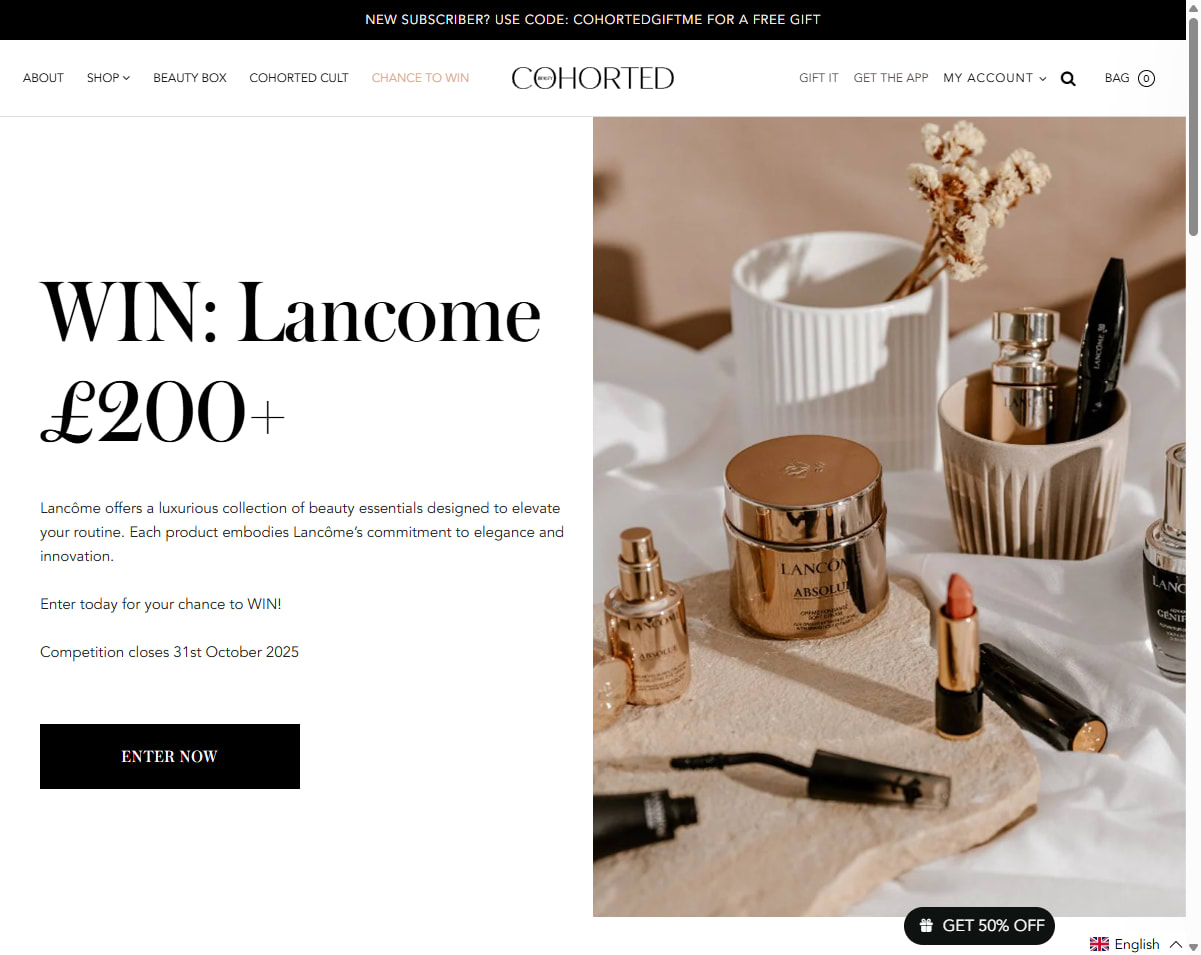Click the gift icon in the 50% off badge
The image size is (1201, 955).
pyautogui.click(x=927, y=926)
